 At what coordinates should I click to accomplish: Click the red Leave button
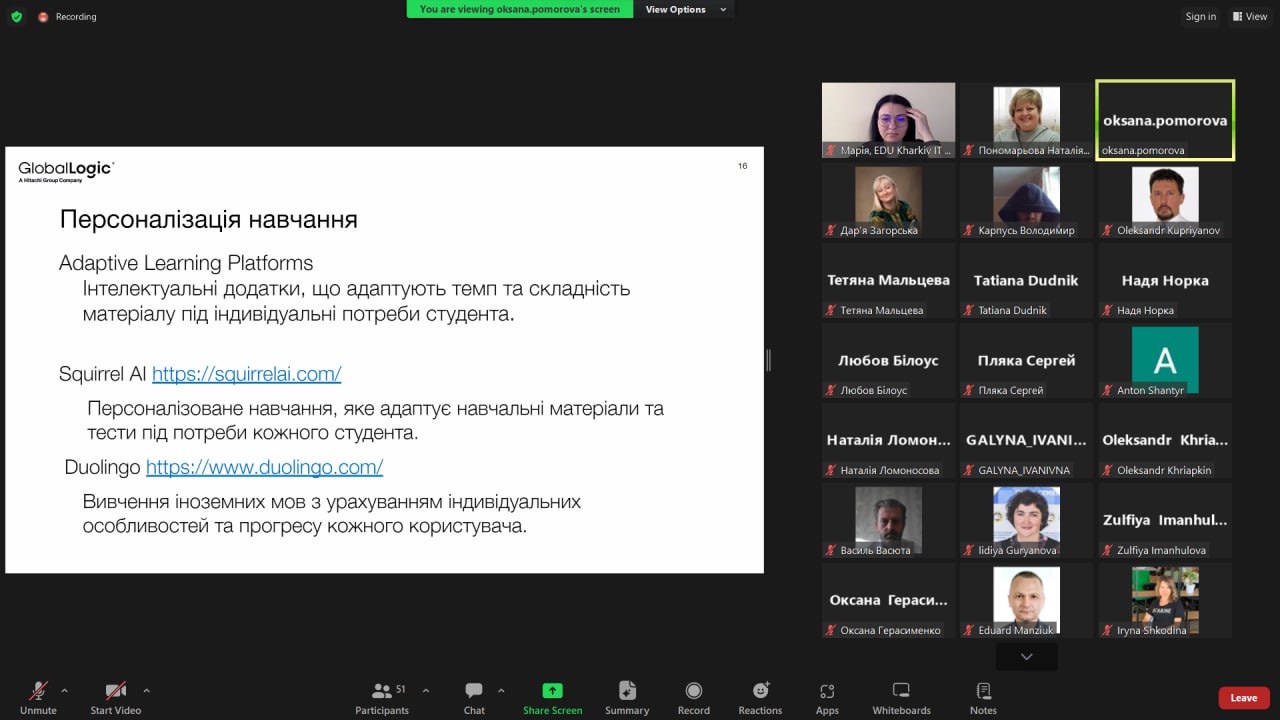pos(1244,698)
